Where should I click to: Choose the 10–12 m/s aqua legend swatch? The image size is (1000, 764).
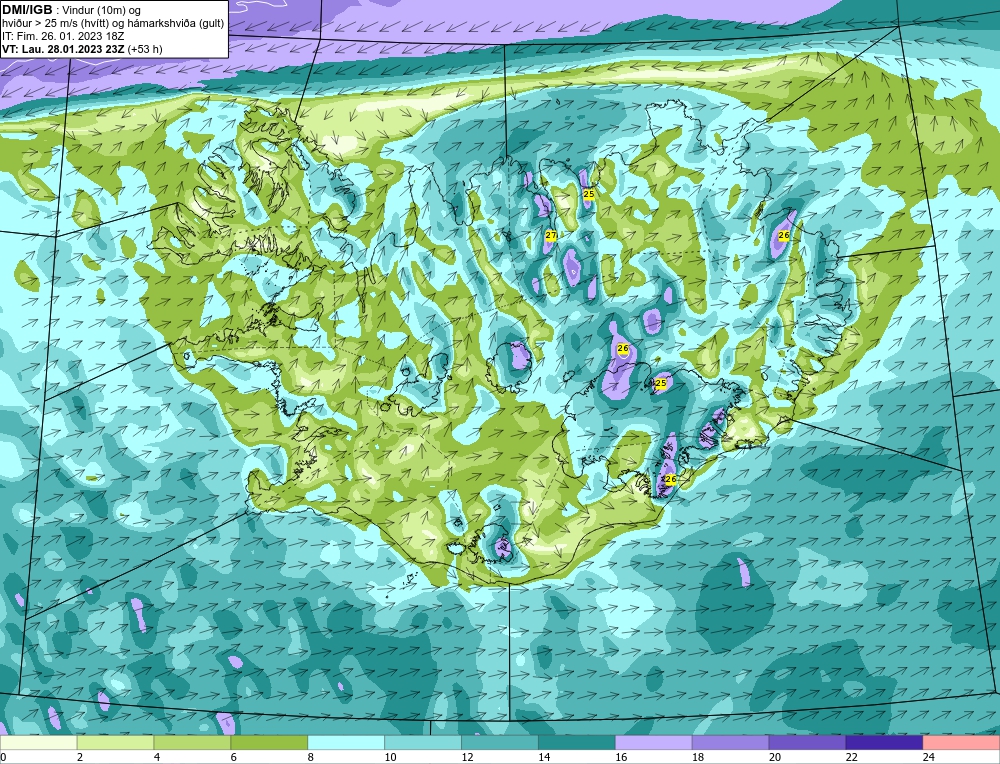pyautogui.click(x=423, y=743)
